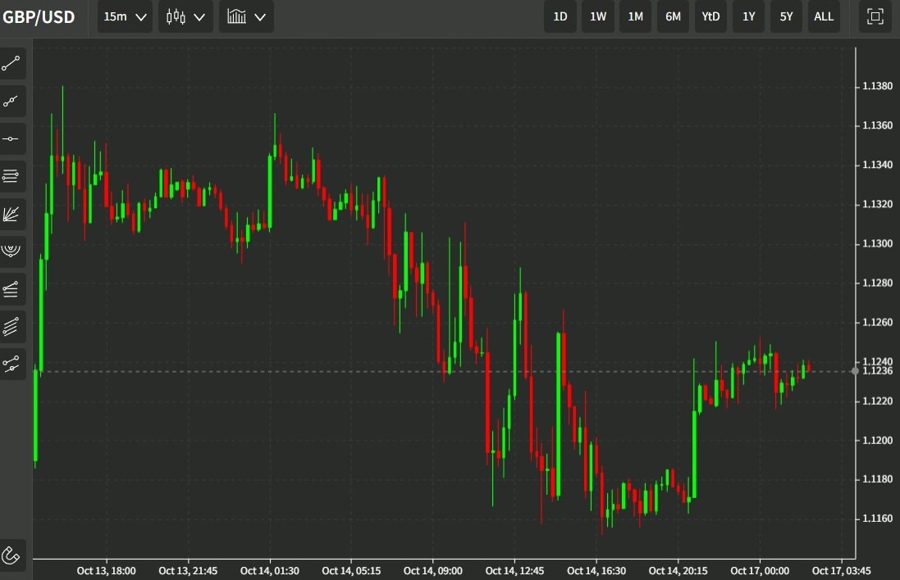Select the parallel channel tool
This screenshot has height=580, width=900.
point(11,327)
